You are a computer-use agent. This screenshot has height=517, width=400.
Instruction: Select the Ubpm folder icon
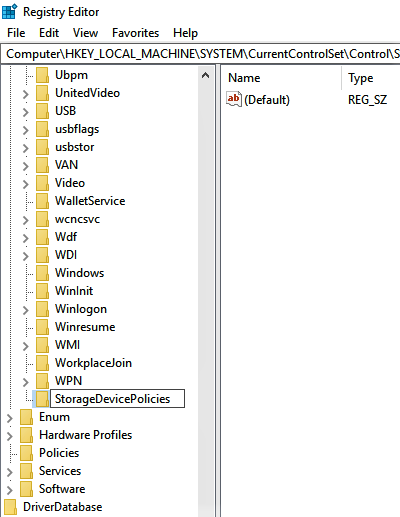(42, 75)
